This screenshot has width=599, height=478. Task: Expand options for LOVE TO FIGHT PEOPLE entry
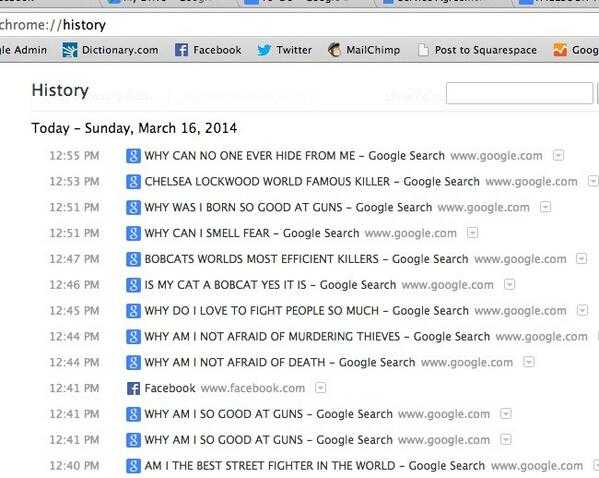pos(582,310)
